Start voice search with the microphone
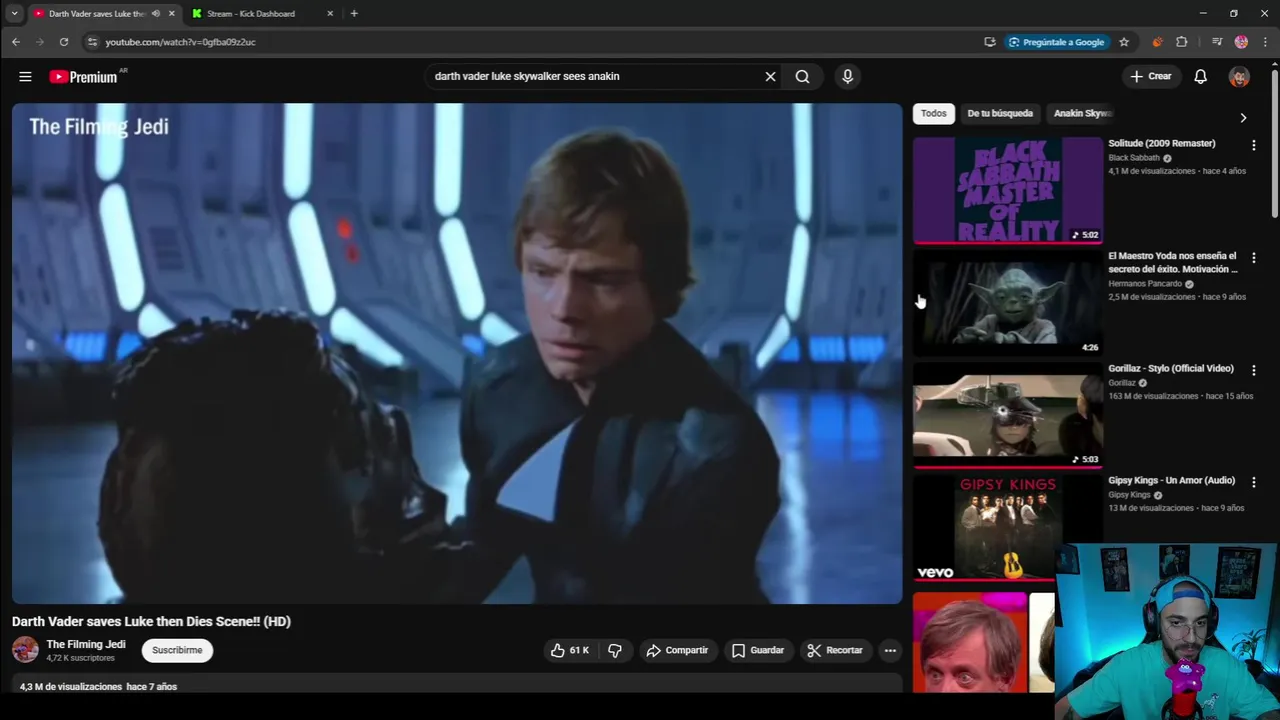 pos(847,76)
